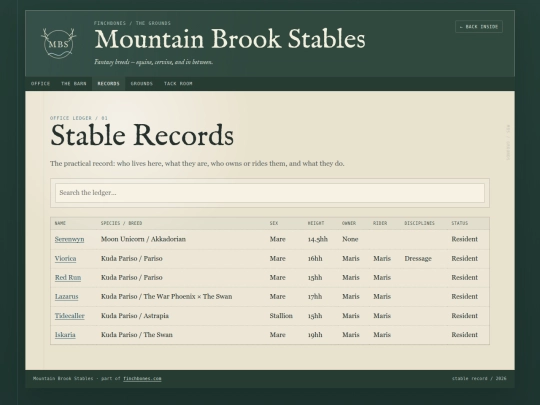Select the 17hh height cell

pyautogui.click(x=315, y=297)
